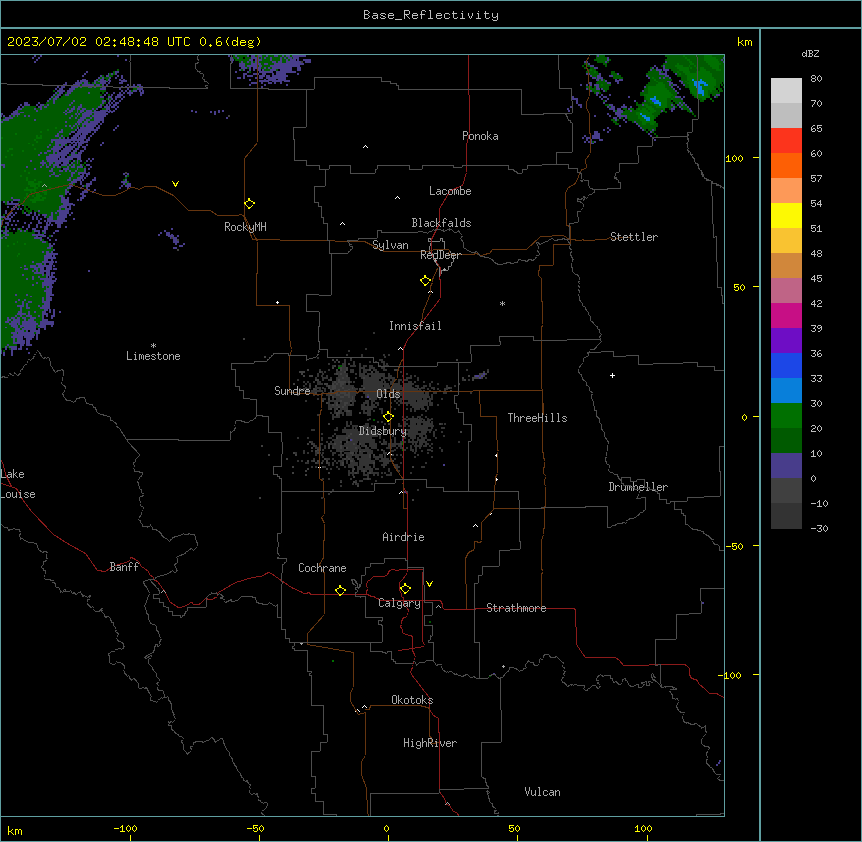Click the 0 tick label on the right axis

point(744,417)
